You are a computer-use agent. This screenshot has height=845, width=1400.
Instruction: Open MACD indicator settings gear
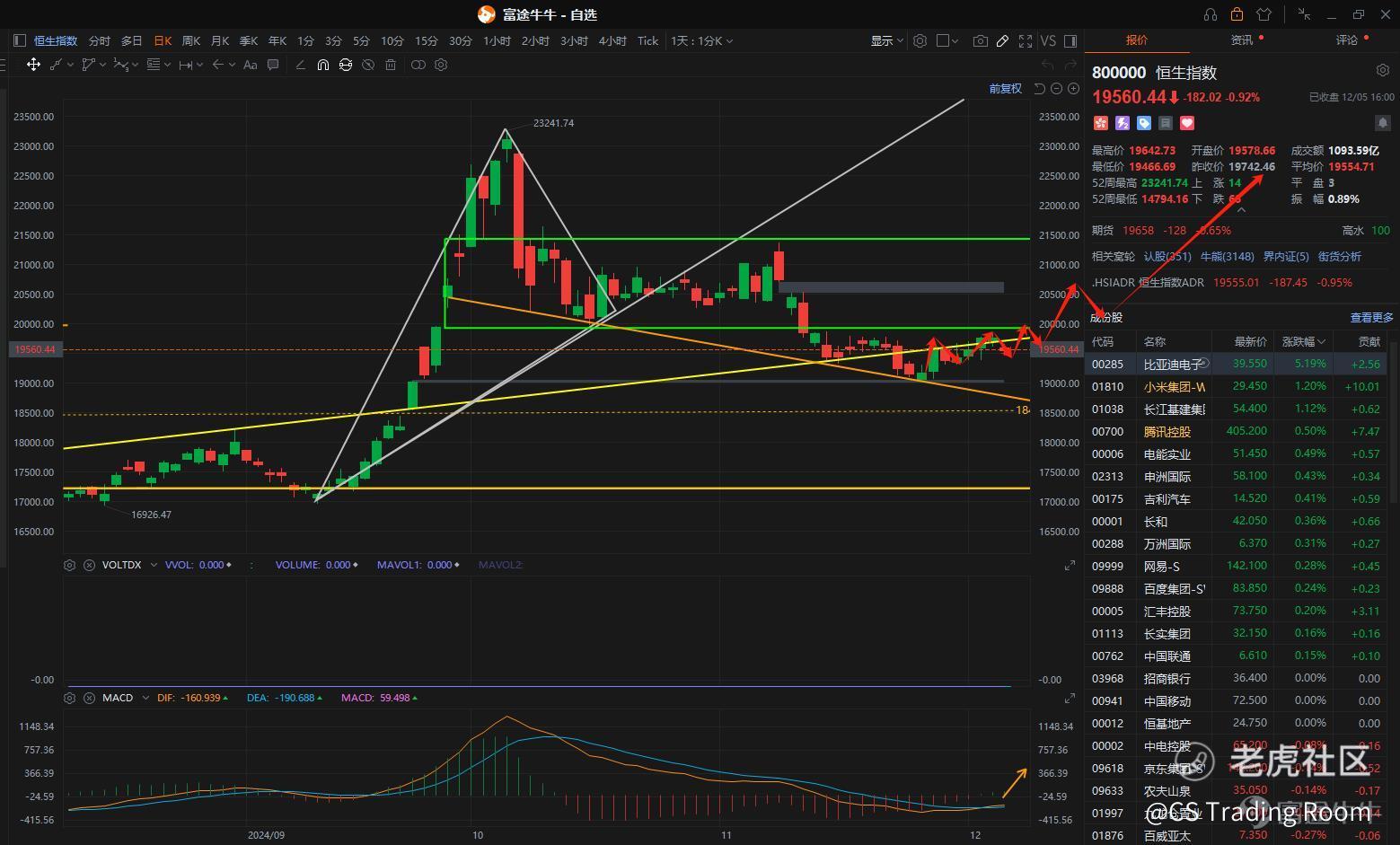(x=70, y=698)
